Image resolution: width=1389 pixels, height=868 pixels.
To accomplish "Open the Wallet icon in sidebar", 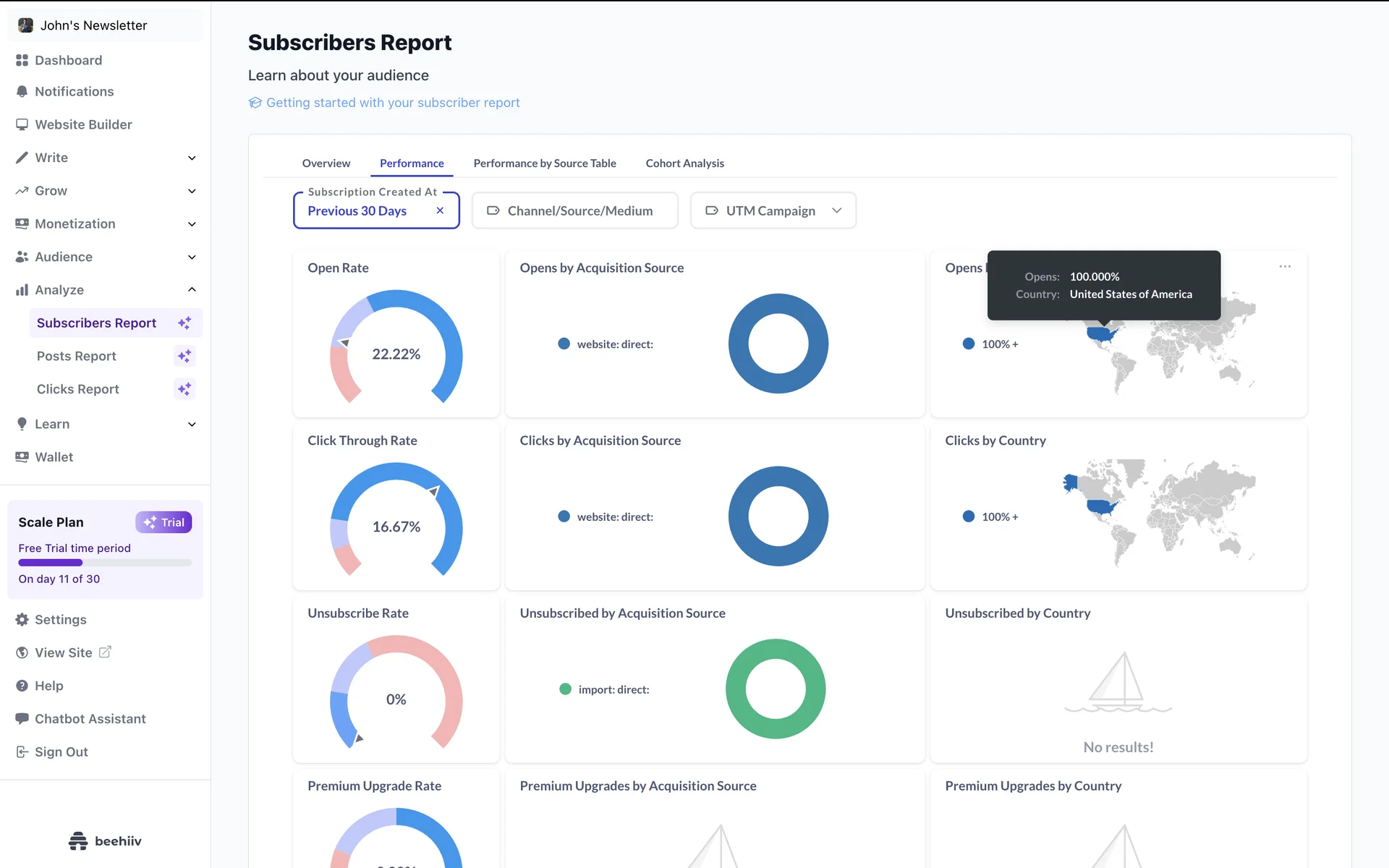I will [x=22, y=457].
